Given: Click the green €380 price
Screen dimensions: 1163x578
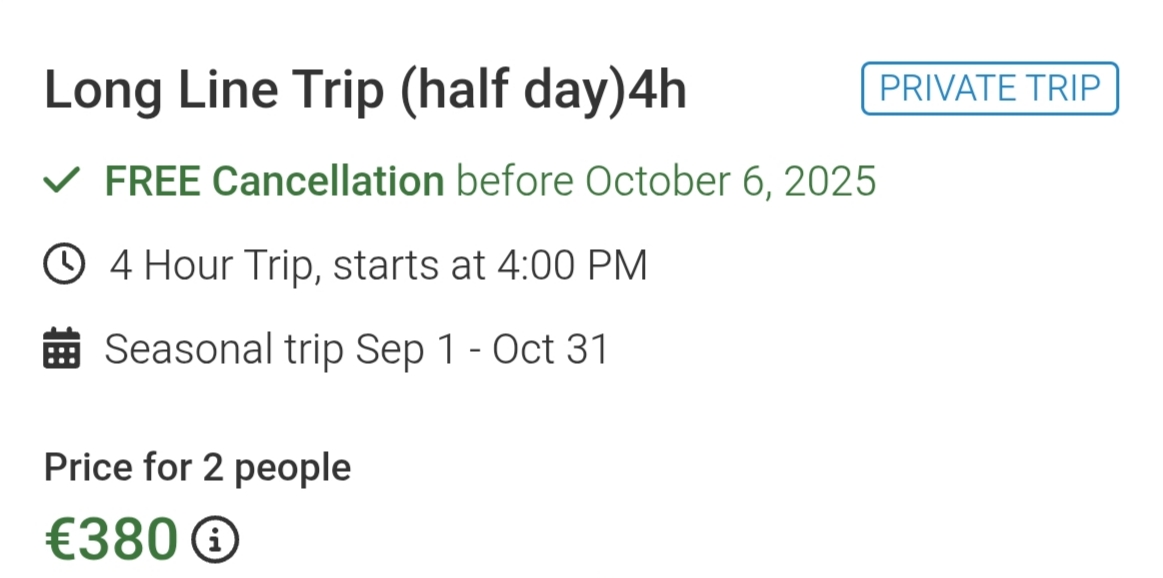Looking at the screenshot, I should 111,540.
